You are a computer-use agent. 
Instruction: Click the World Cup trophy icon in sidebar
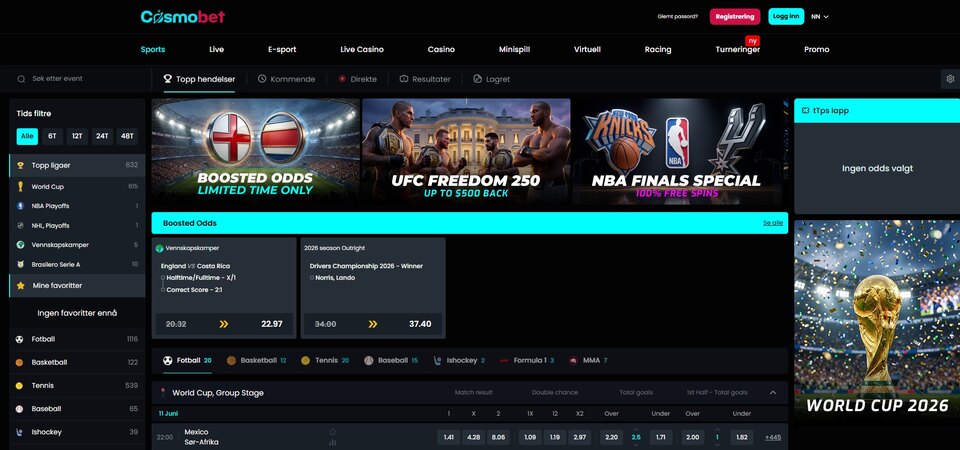click(20, 187)
